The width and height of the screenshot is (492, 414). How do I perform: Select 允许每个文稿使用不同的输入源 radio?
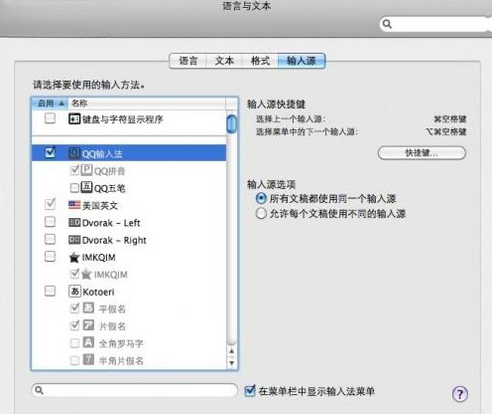(261, 213)
